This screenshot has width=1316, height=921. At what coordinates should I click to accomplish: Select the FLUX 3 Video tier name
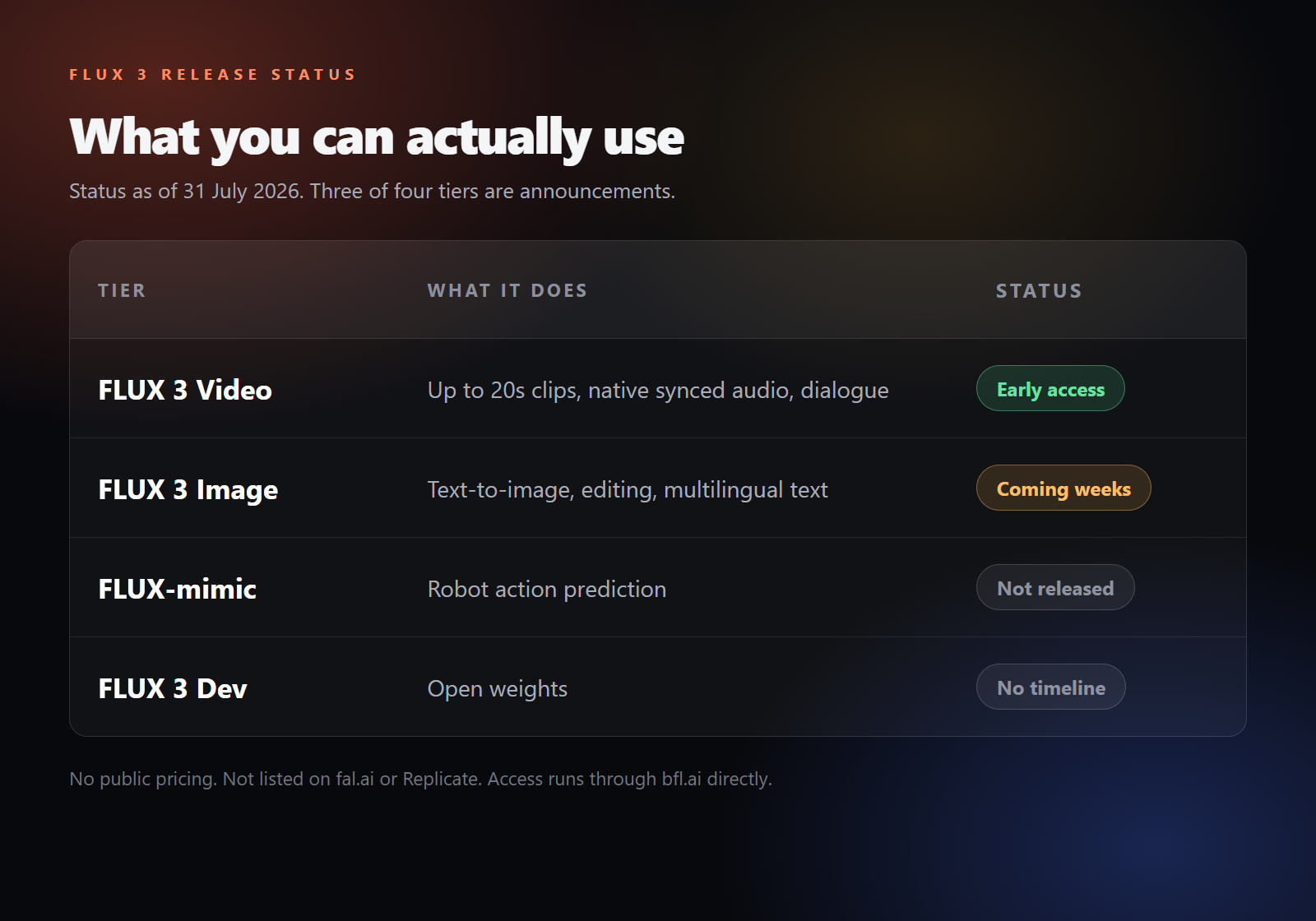point(185,390)
